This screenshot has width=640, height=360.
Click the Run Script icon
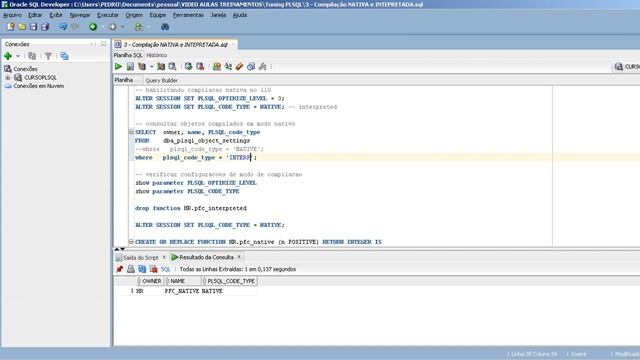[130, 67]
